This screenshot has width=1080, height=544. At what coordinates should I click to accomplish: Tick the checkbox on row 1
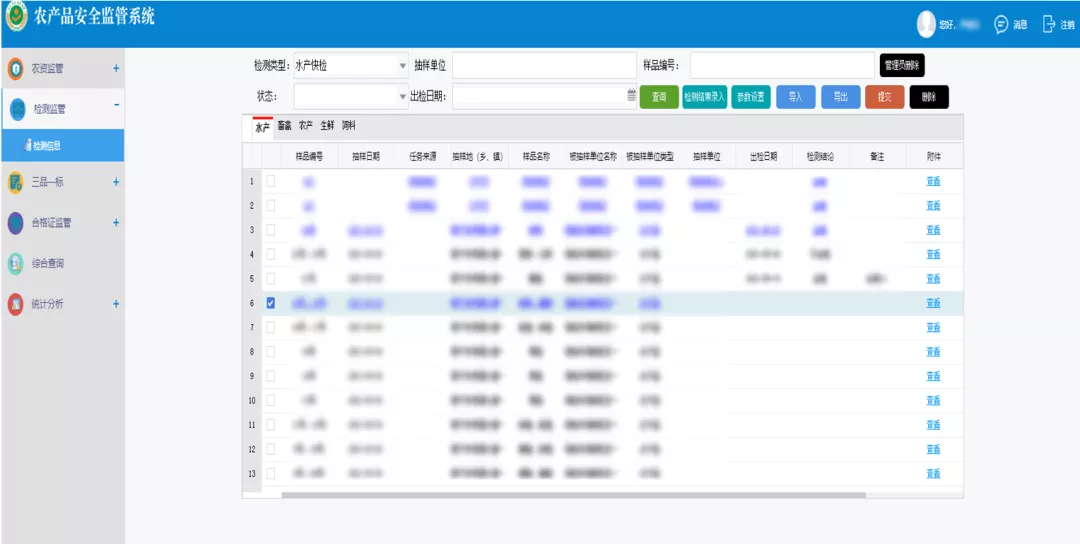pos(270,181)
